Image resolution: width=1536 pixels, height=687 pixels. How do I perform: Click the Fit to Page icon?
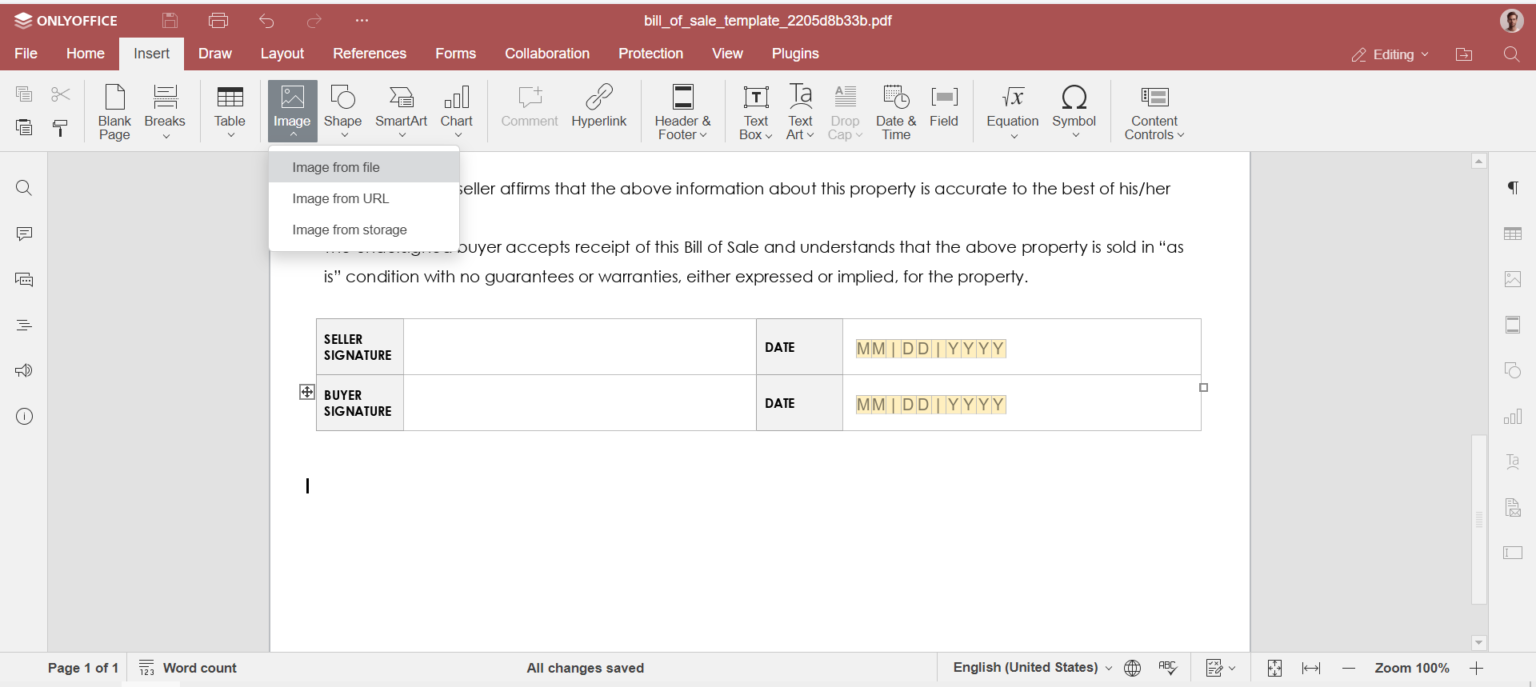[x=1274, y=667]
